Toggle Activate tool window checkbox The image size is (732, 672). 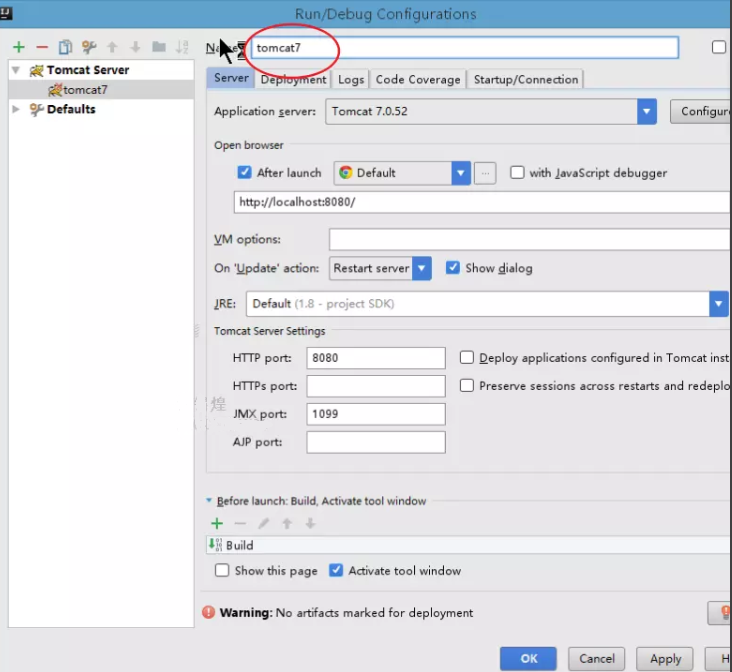[x=336, y=570]
